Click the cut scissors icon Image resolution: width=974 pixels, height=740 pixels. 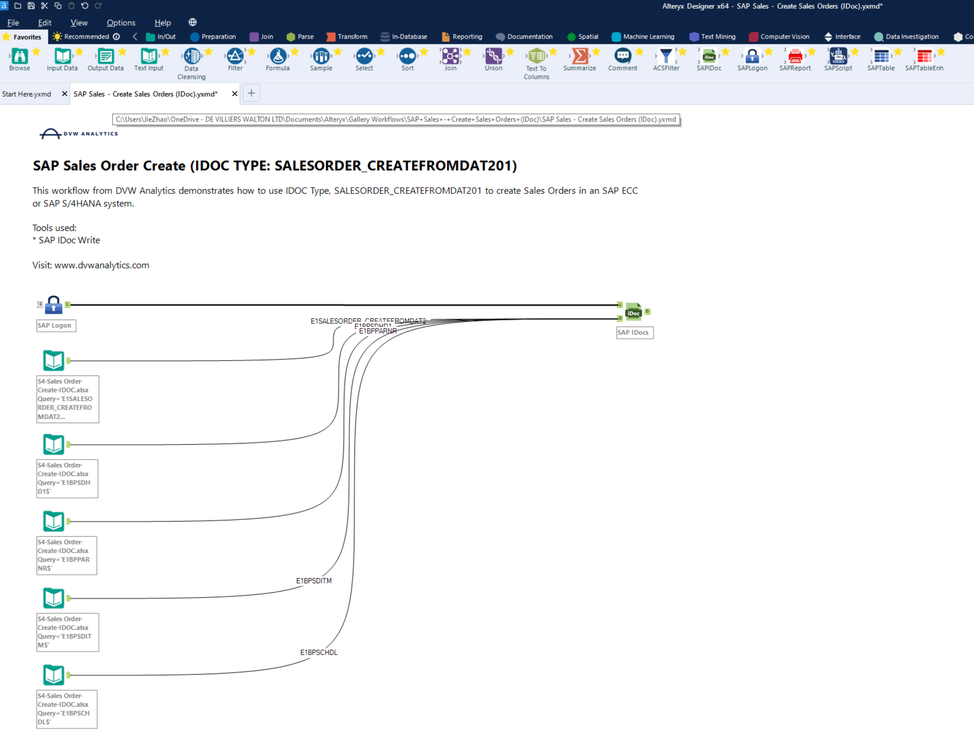click(44, 6)
